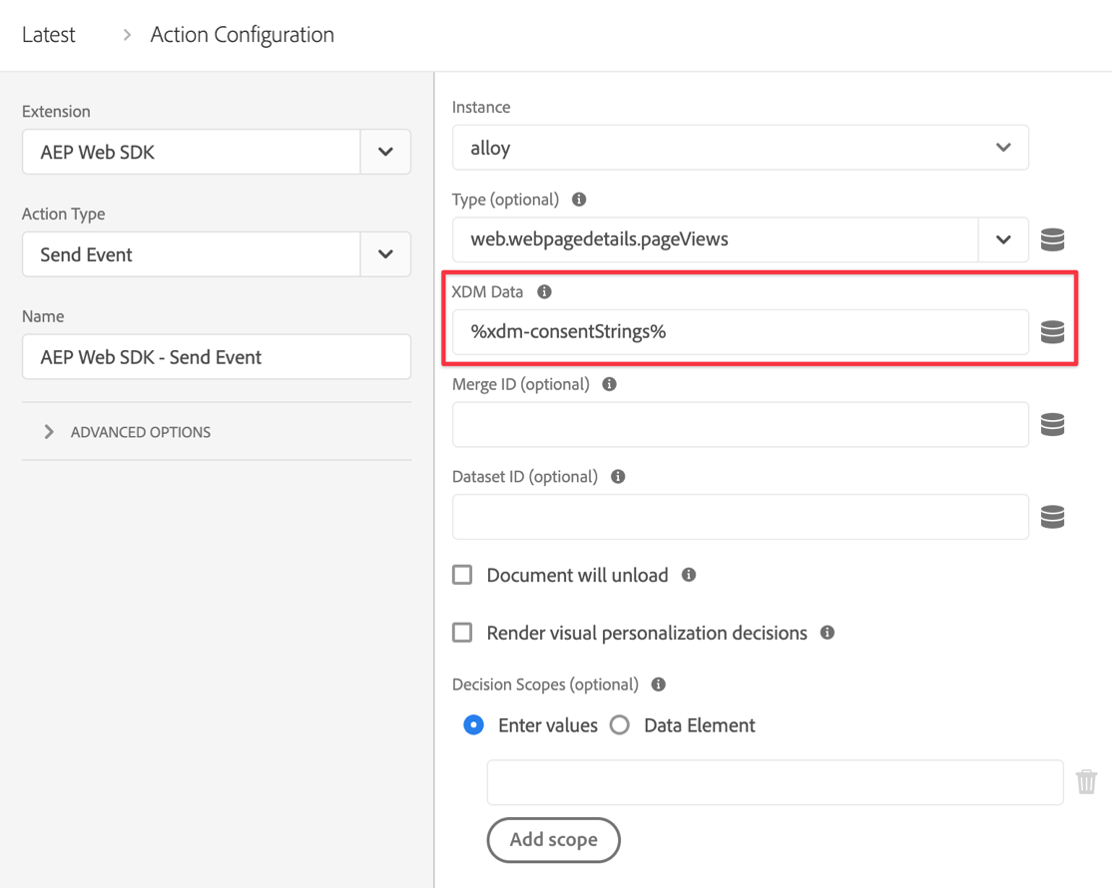Go to Latest in the breadcrumb
Screen dimensions: 1115x892
pos(48,35)
